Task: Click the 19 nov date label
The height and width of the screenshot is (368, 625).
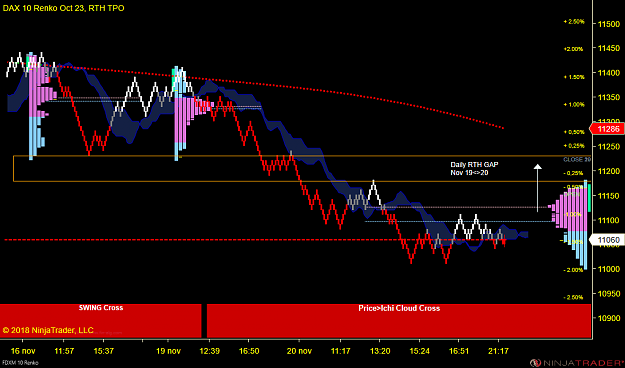Action: (x=168, y=351)
